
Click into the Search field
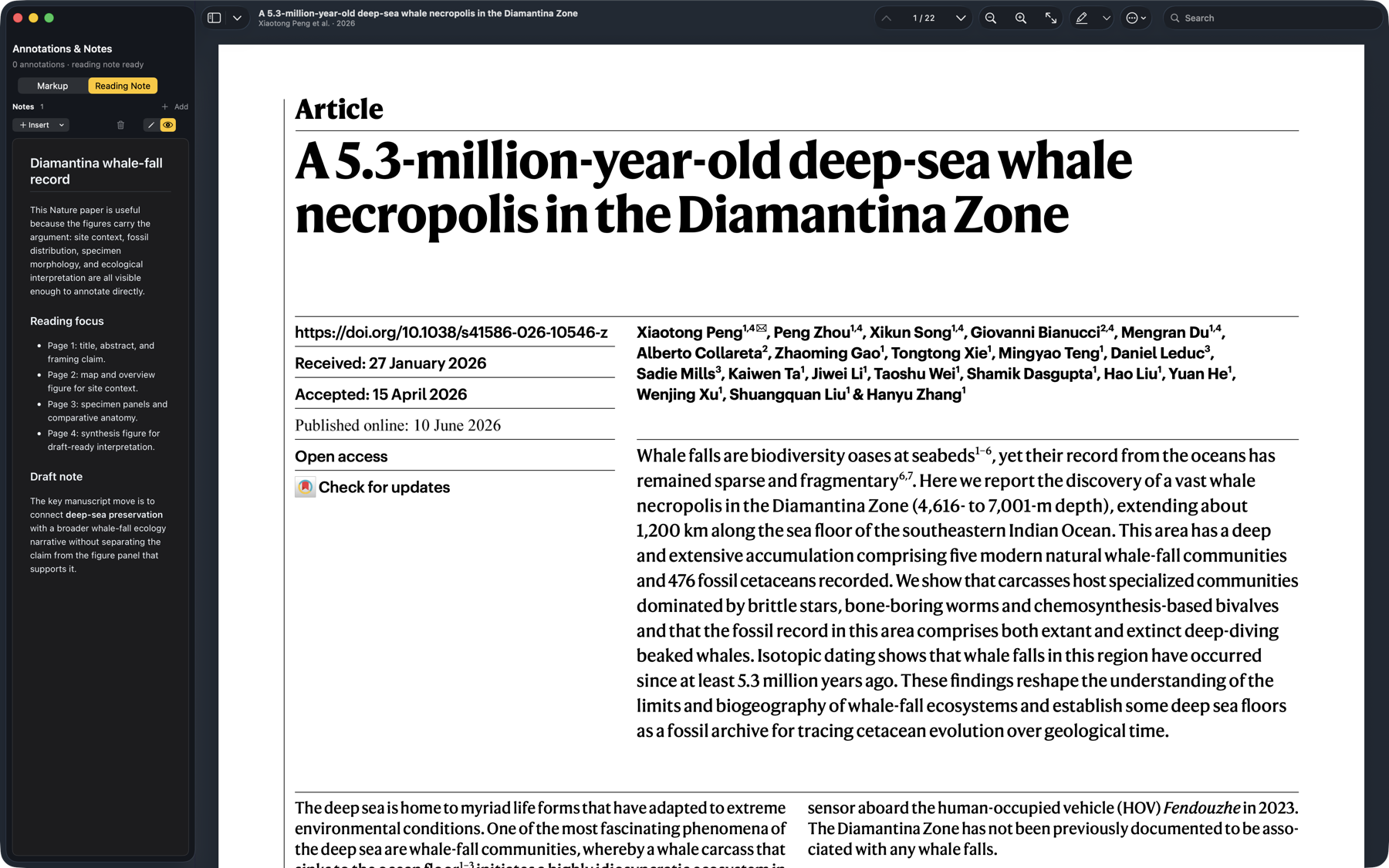pos(1275,18)
